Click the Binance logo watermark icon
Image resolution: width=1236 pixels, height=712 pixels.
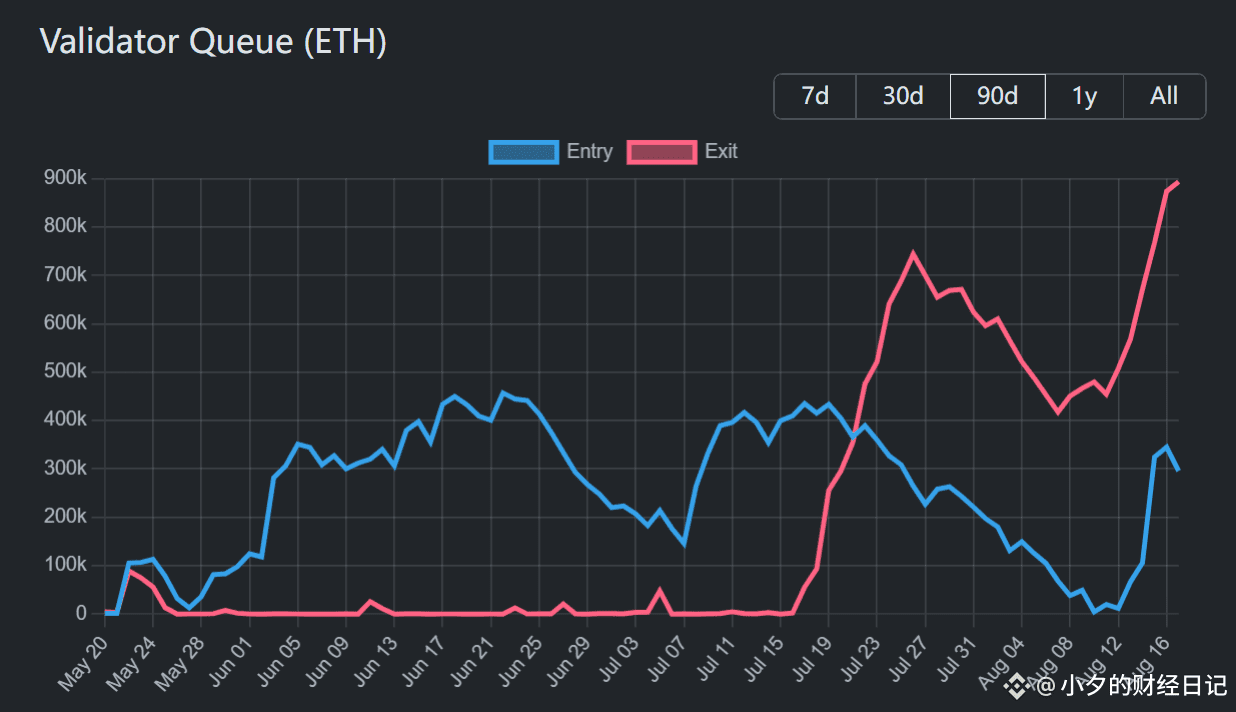coord(1019,685)
